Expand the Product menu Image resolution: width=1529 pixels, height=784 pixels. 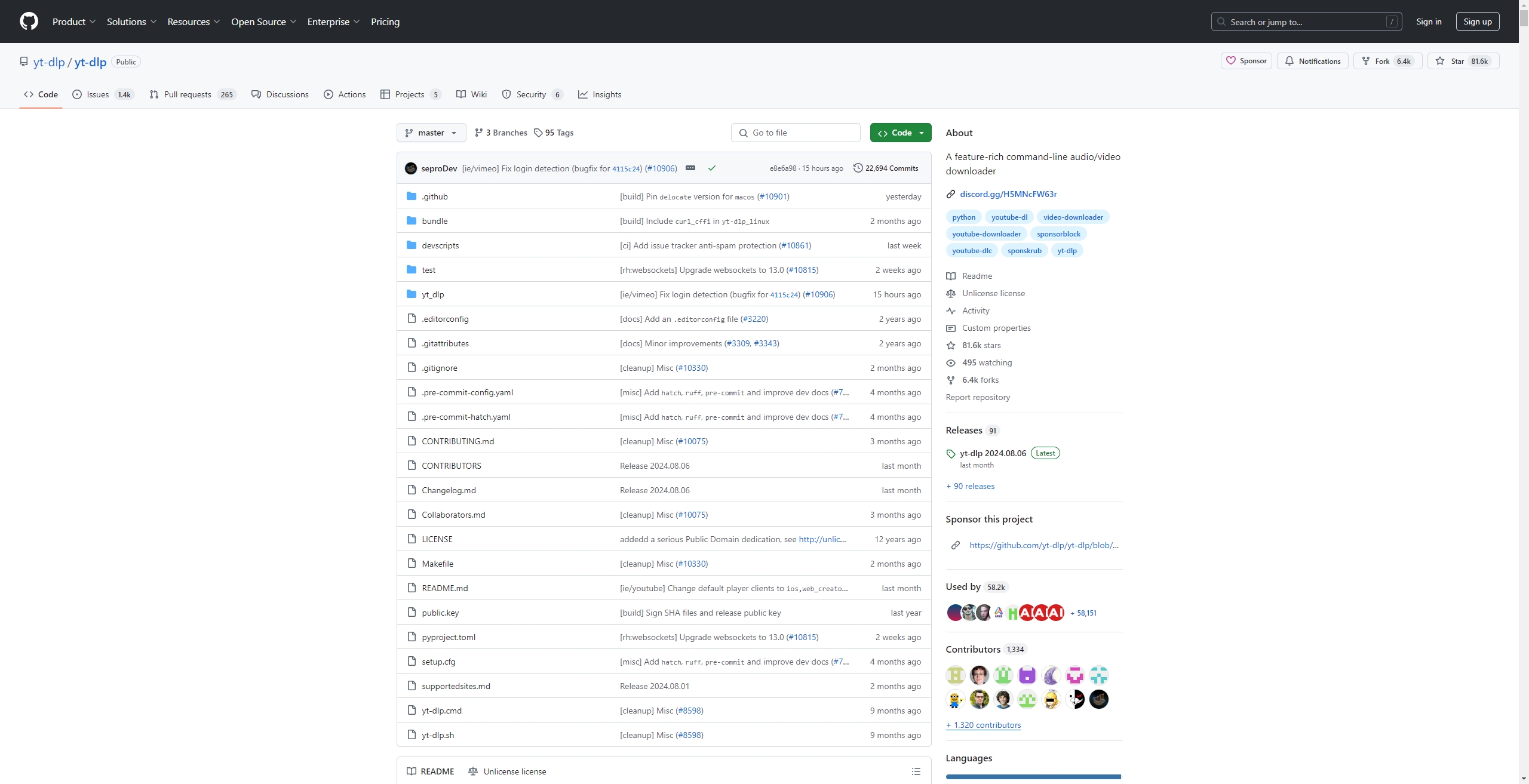[74, 21]
